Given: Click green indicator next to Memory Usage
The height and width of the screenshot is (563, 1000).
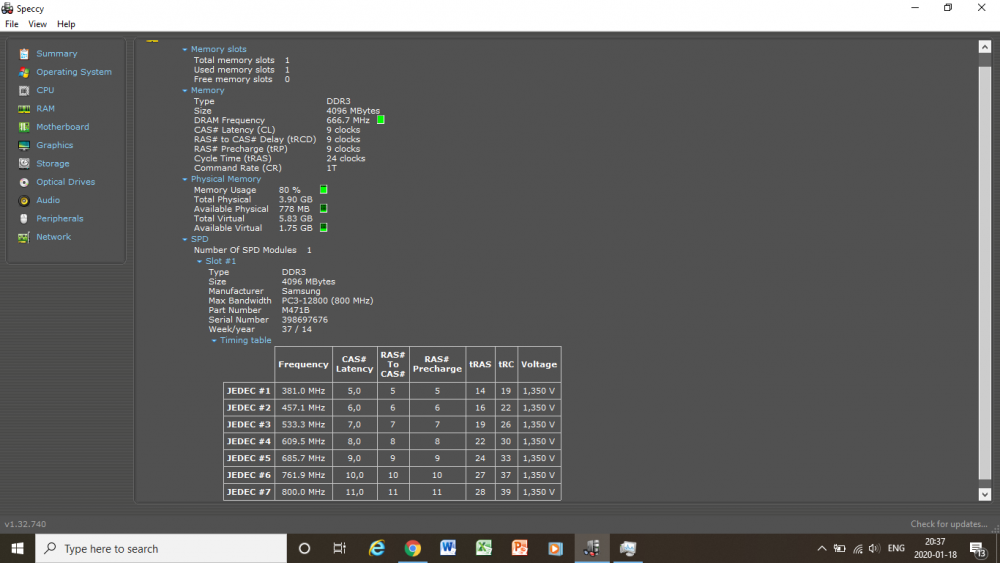Looking at the screenshot, I should [323, 189].
